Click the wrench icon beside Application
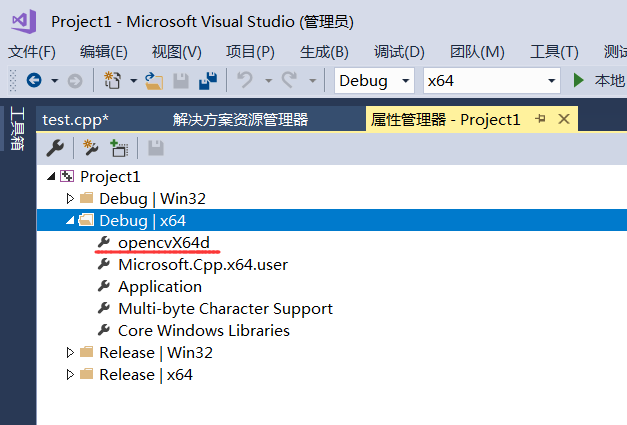The height and width of the screenshot is (425, 627). pyautogui.click(x=104, y=286)
